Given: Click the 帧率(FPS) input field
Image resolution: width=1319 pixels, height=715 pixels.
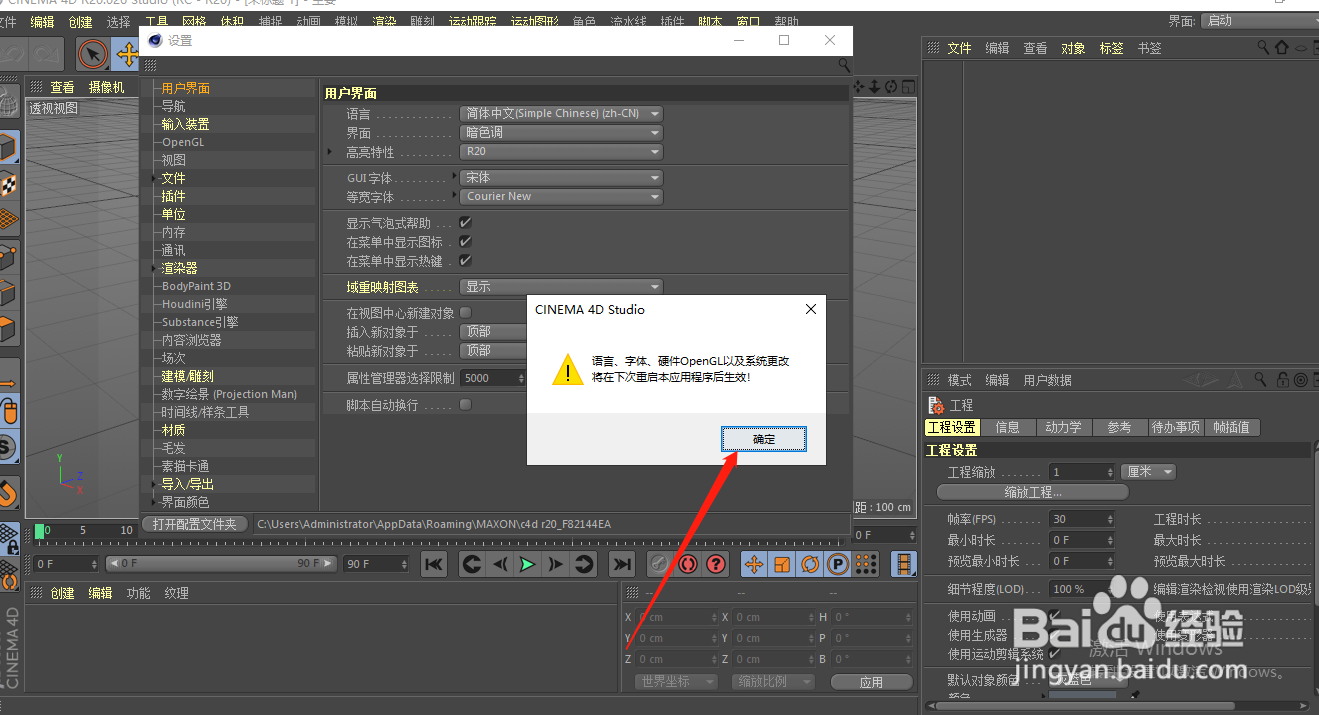Looking at the screenshot, I should pos(1082,519).
